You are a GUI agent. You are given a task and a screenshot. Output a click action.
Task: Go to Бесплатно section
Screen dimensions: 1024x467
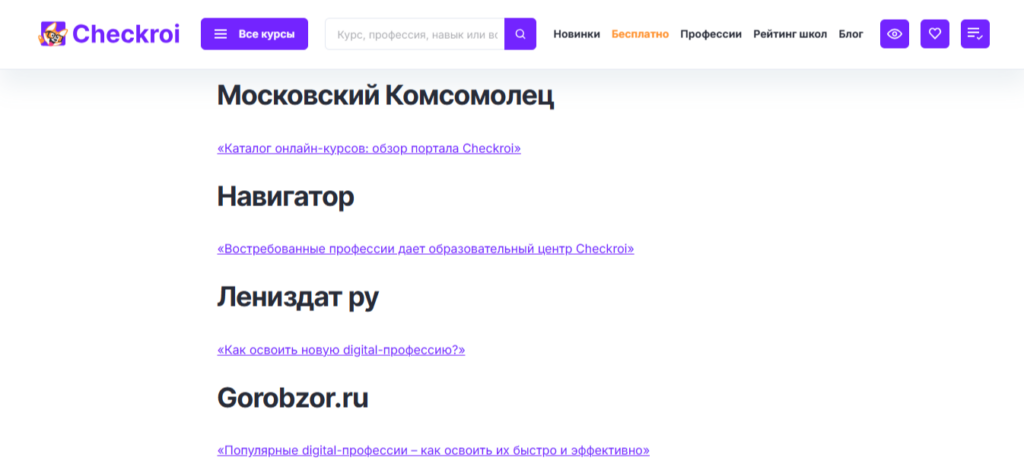click(x=640, y=34)
